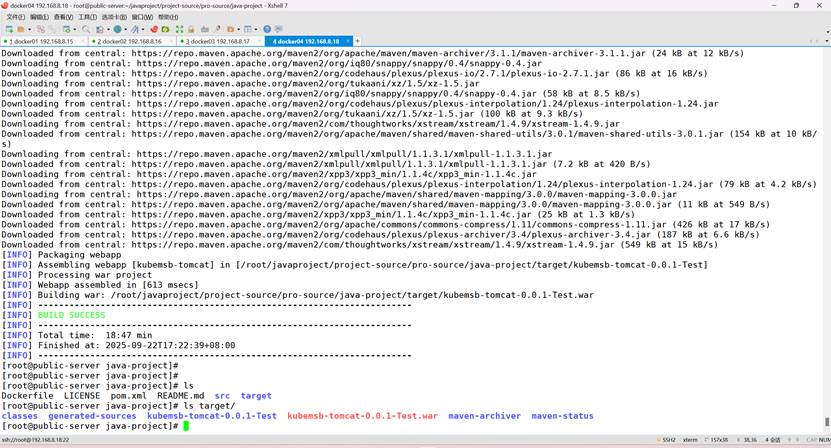Click the blue maven-archiver directory name
The image size is (831, 448).
pyautogui.click(x=484, y=416)
